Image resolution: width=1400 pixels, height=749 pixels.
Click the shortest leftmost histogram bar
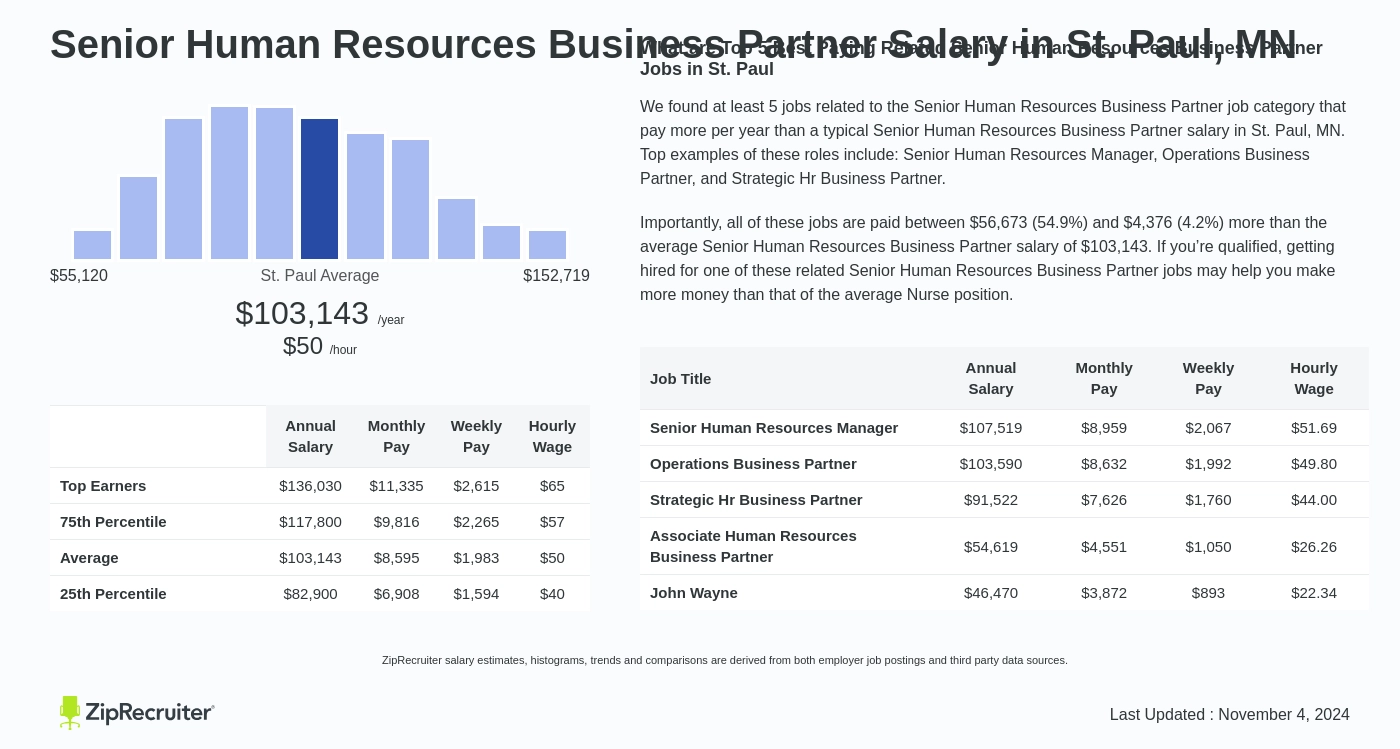click(x=92, y=245)
